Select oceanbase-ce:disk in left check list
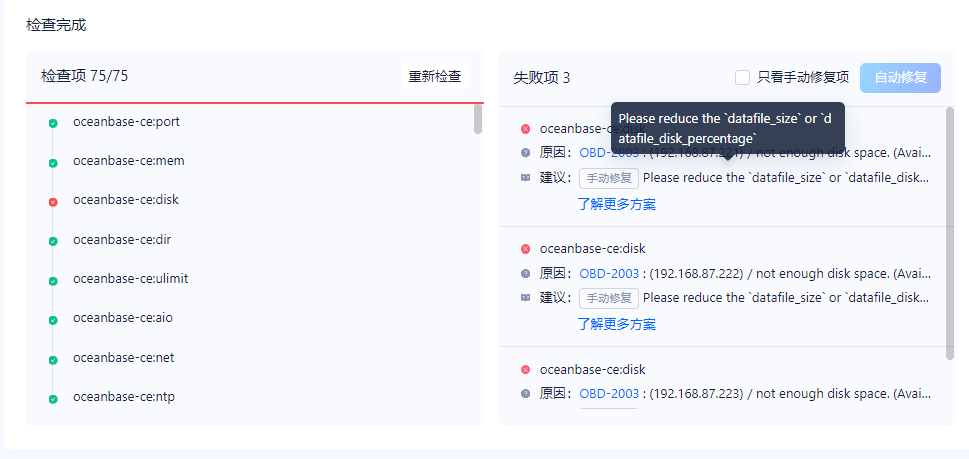 point(125,200)
